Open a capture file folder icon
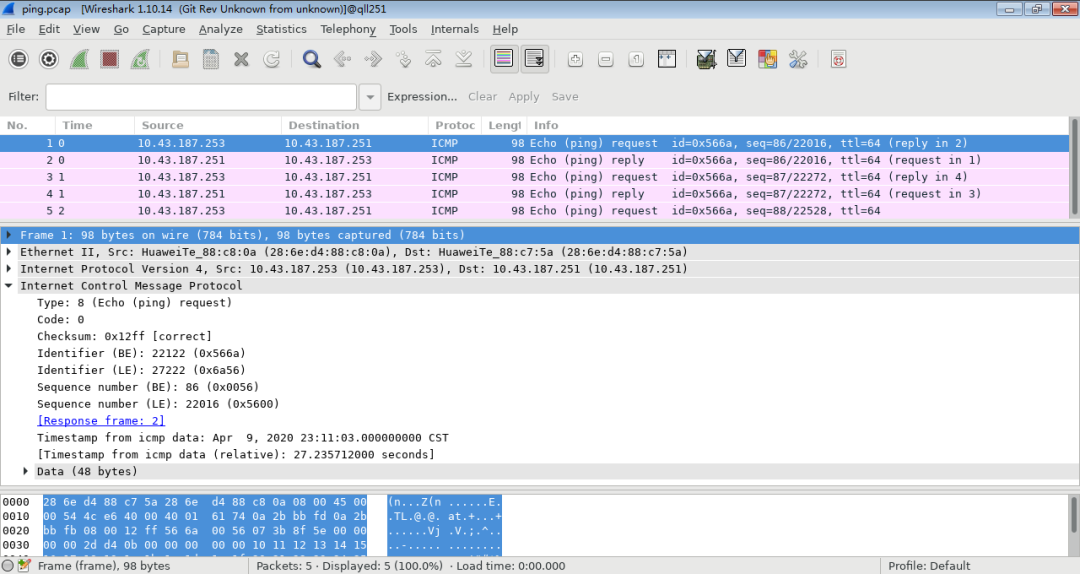Viewport: 1080px width, 574px height. 180,59
